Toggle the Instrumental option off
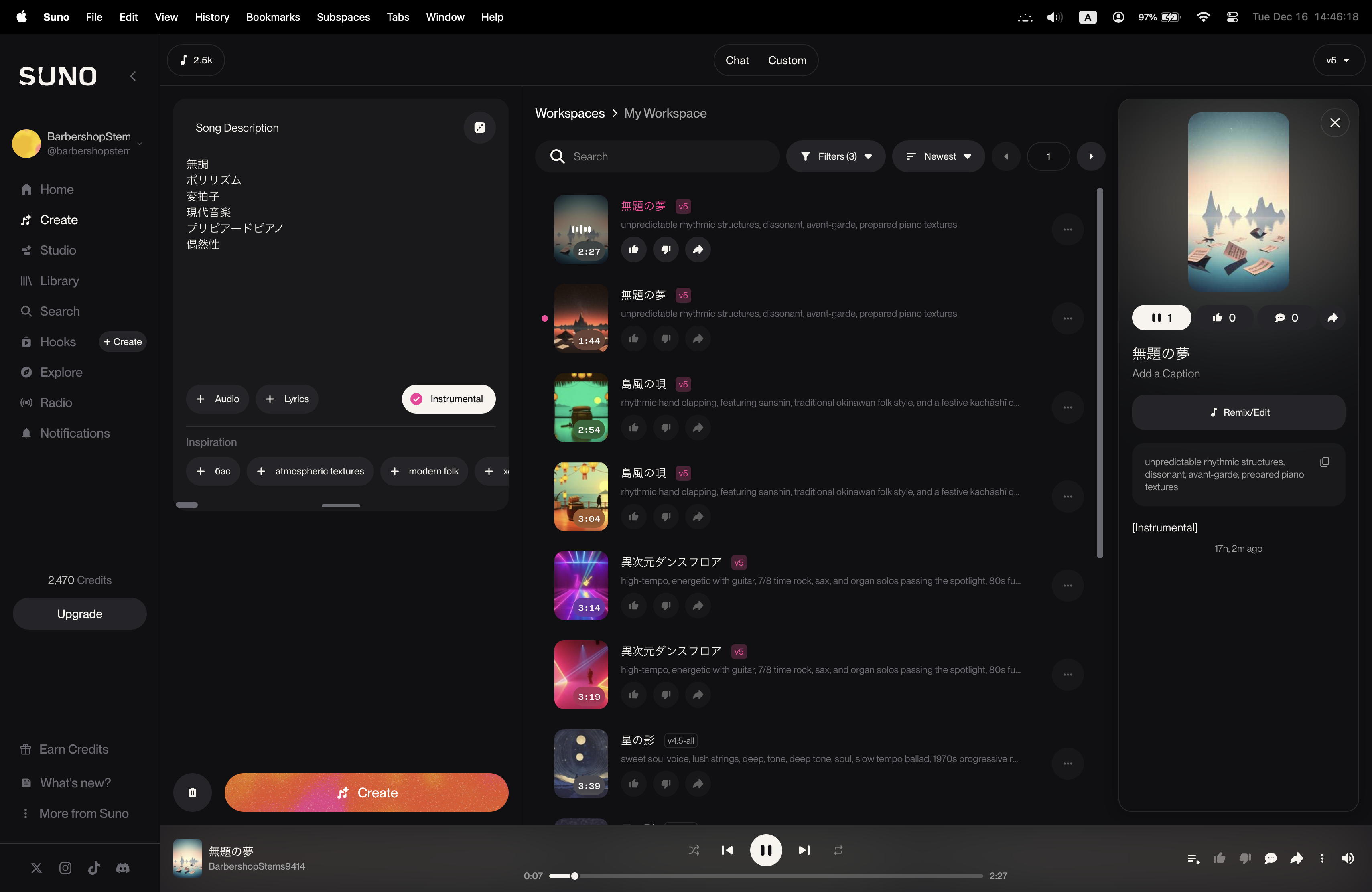The image size is (1372, 892). tap(449, 399)
